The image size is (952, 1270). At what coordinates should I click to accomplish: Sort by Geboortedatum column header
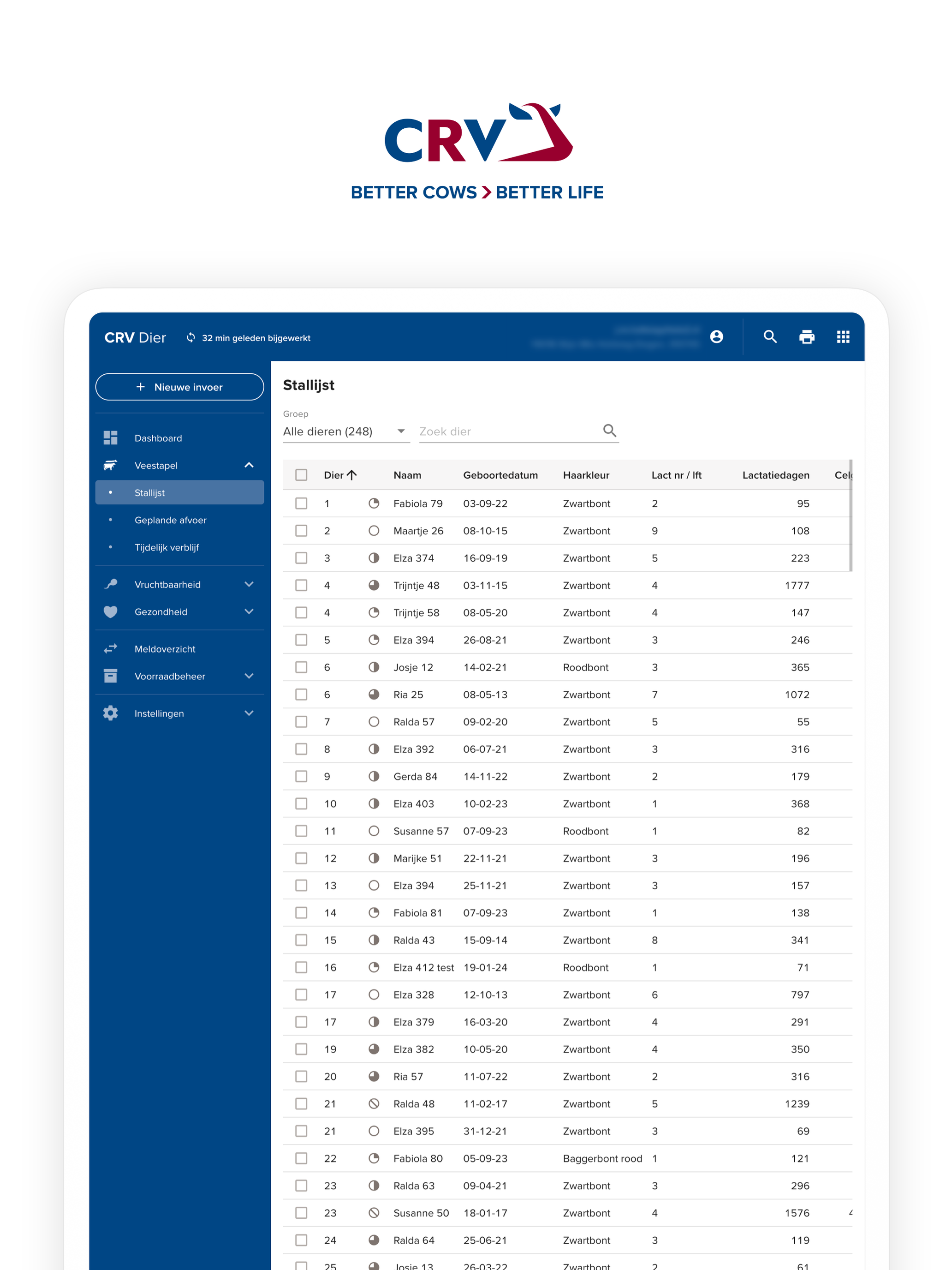click(x=500, y=475)
